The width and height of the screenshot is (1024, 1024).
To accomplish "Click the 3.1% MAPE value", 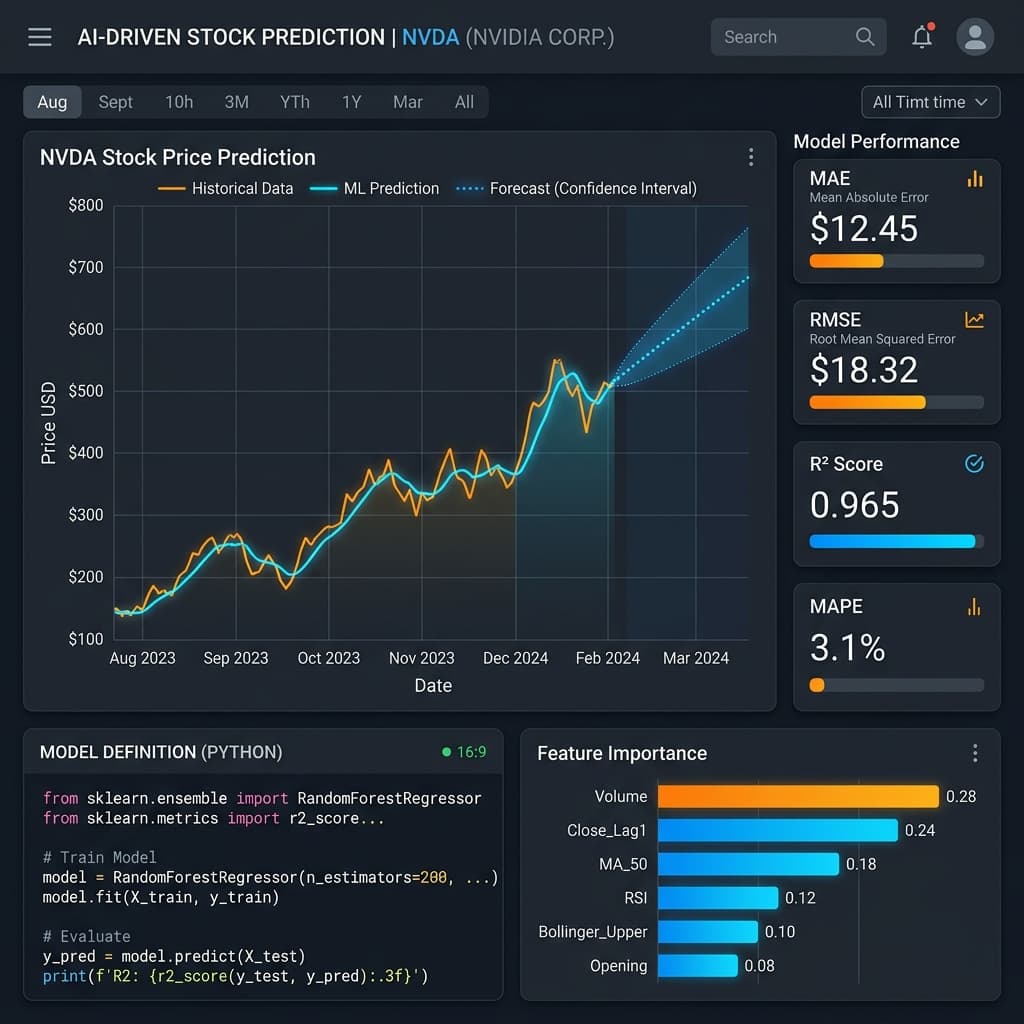I will [847, 648].
